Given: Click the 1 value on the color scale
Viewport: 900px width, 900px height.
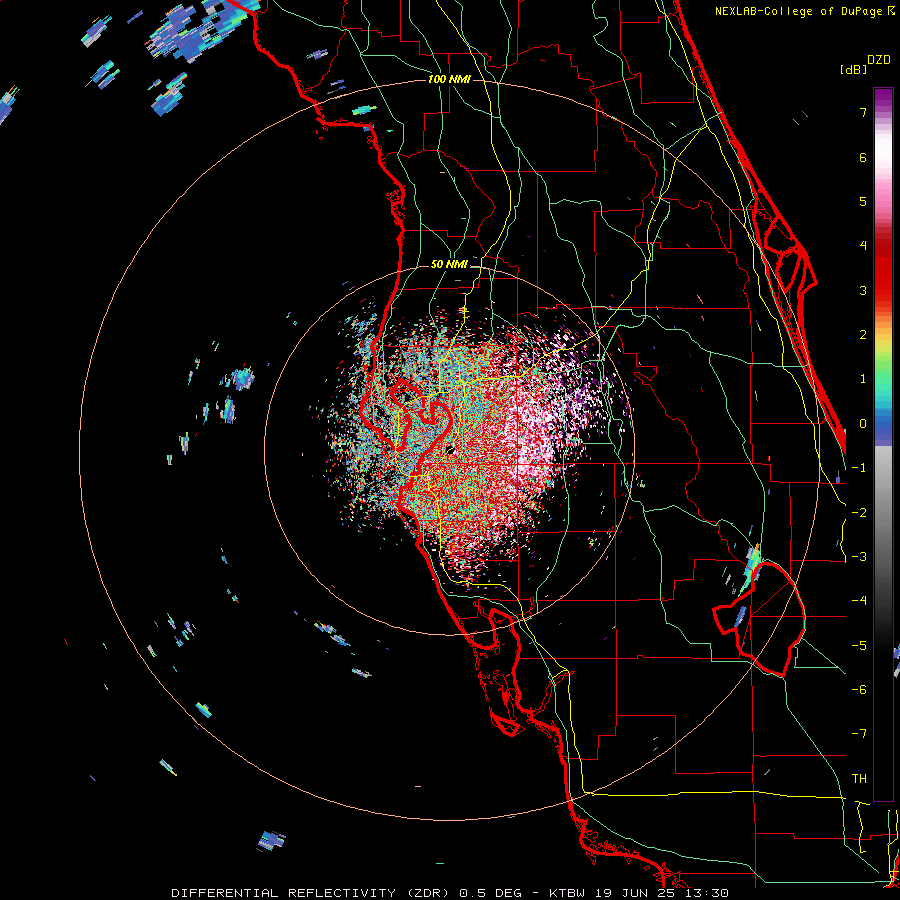Looking at the screenshot, I should [863, 379].
